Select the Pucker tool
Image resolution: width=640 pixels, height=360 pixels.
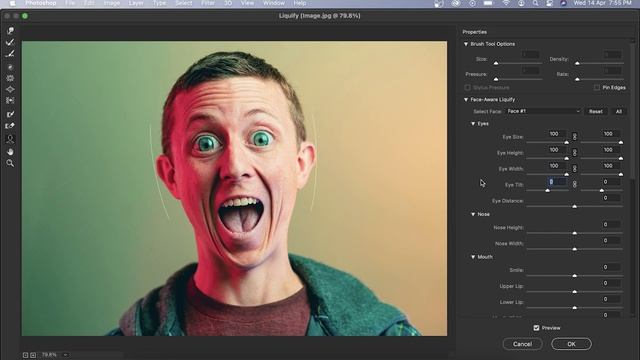click(x=10, y=78)
